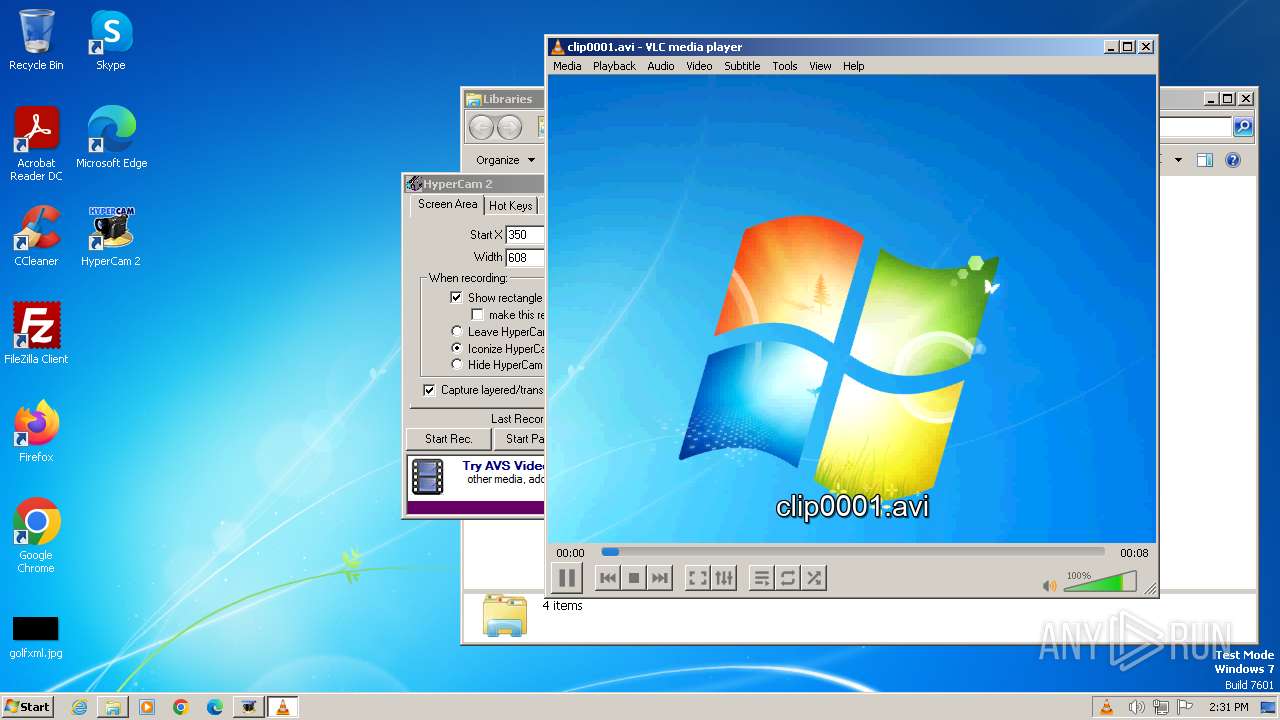Open FileZilla Client shortcut
The height and width of the screenshot is (720, 1280).
pyautogui.click(x=36, y=334)
